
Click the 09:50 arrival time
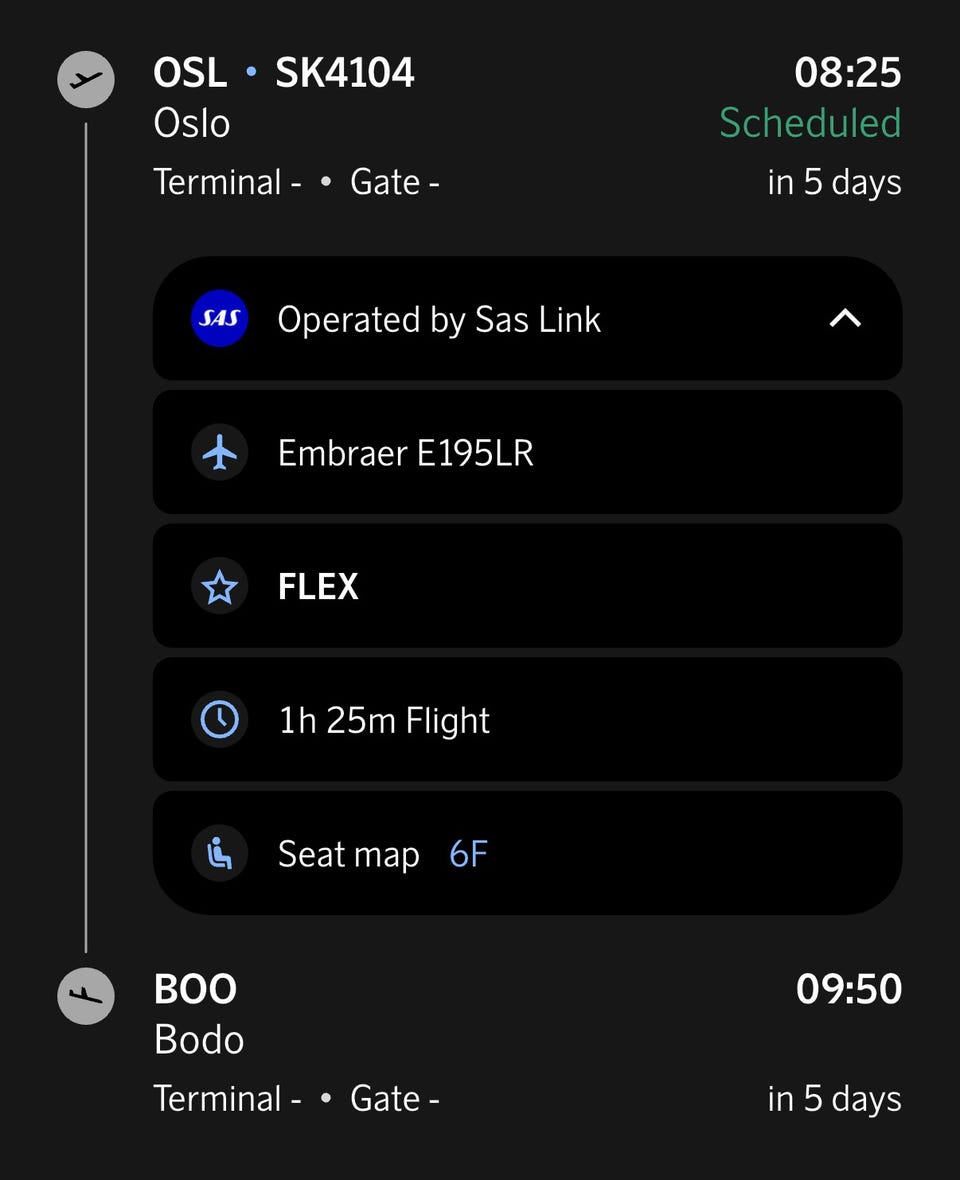(x=849, y=989)
